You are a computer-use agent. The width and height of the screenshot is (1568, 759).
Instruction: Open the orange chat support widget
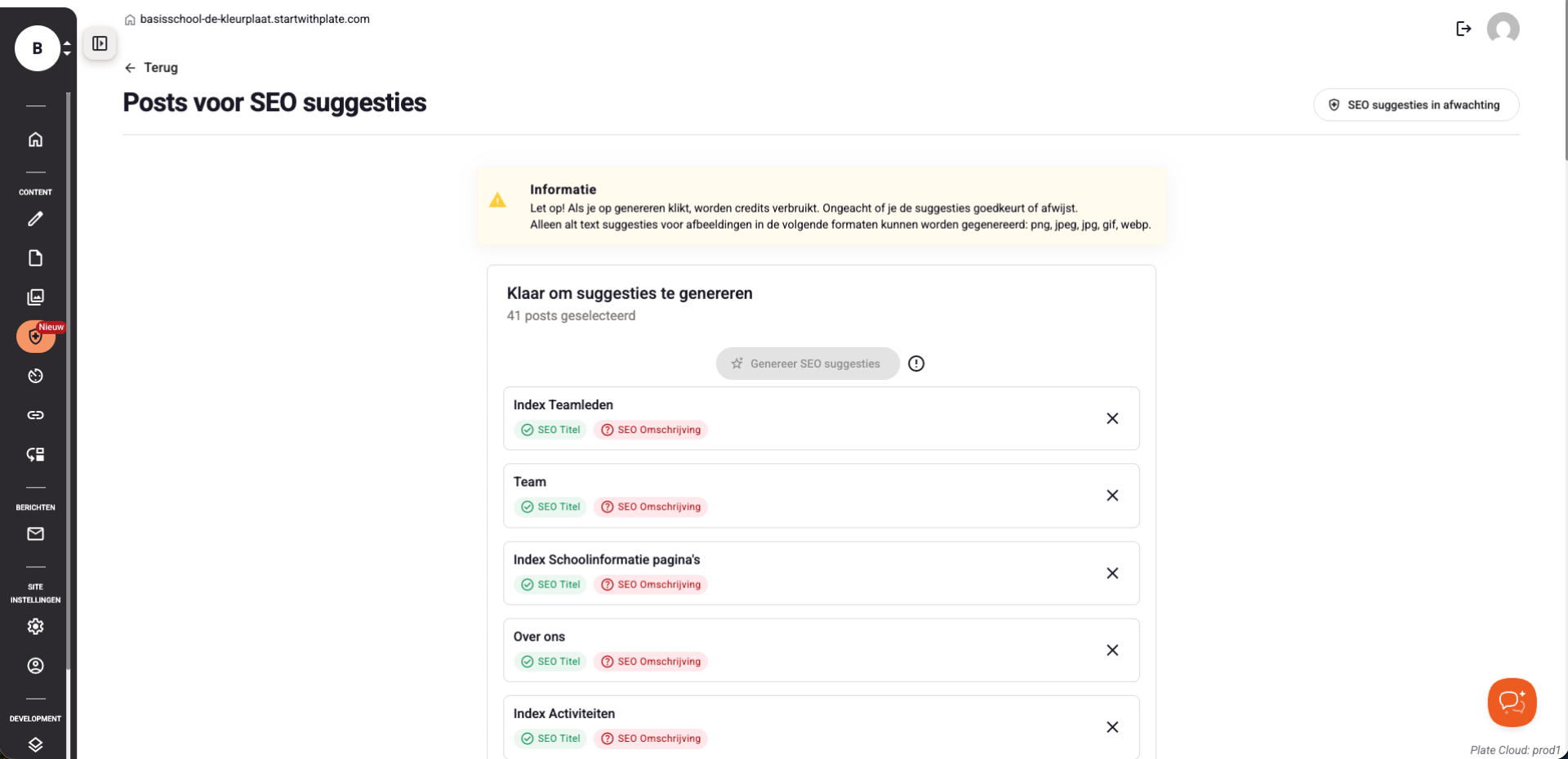pyautogui.click(x=1512, y=702)
